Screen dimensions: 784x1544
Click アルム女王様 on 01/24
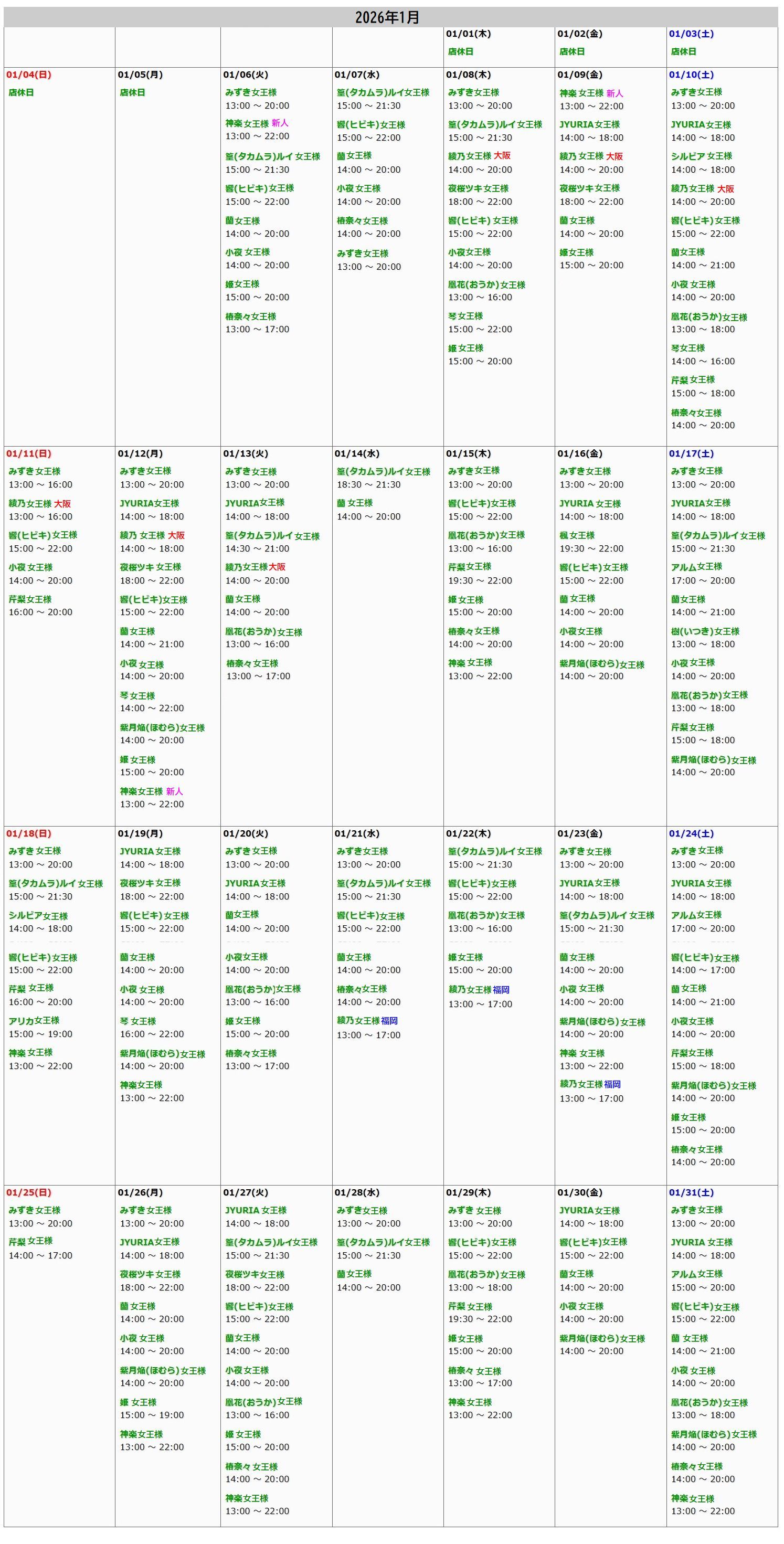coord(696,915)
